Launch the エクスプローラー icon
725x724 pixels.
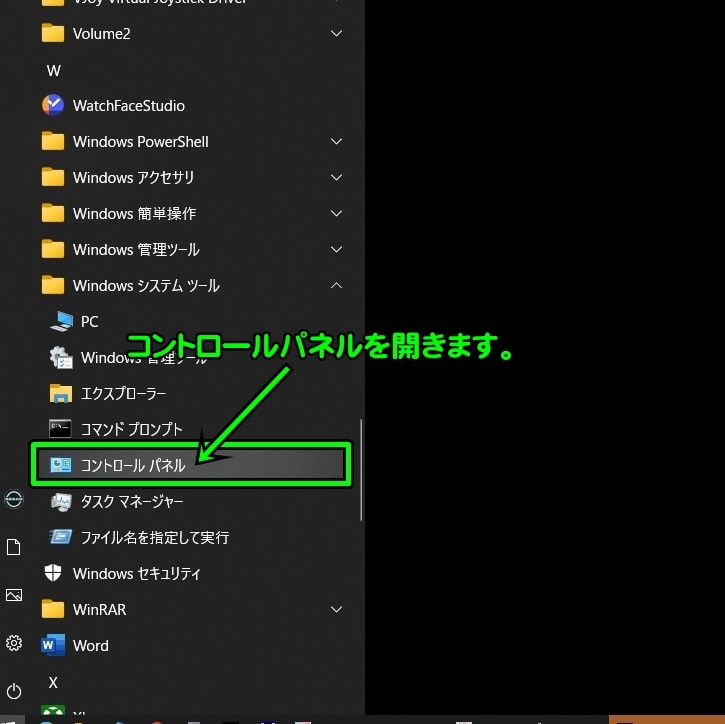(x=61, y=393)
